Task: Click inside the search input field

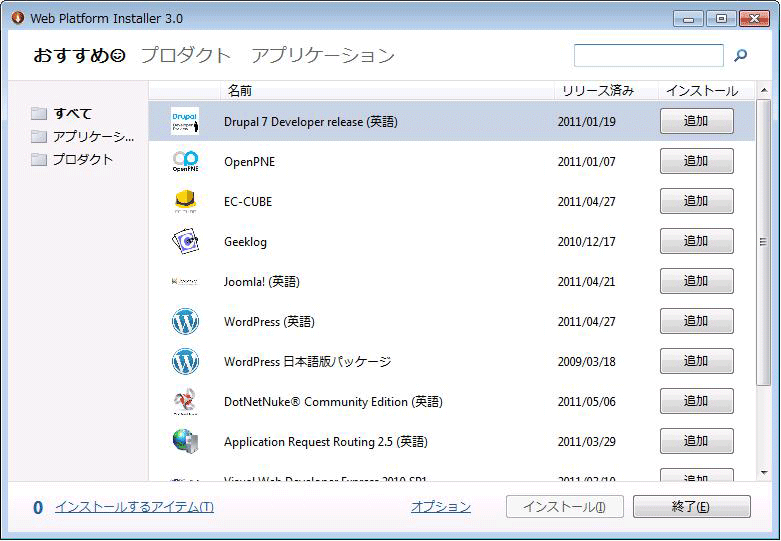Action: tap(649, 55)
